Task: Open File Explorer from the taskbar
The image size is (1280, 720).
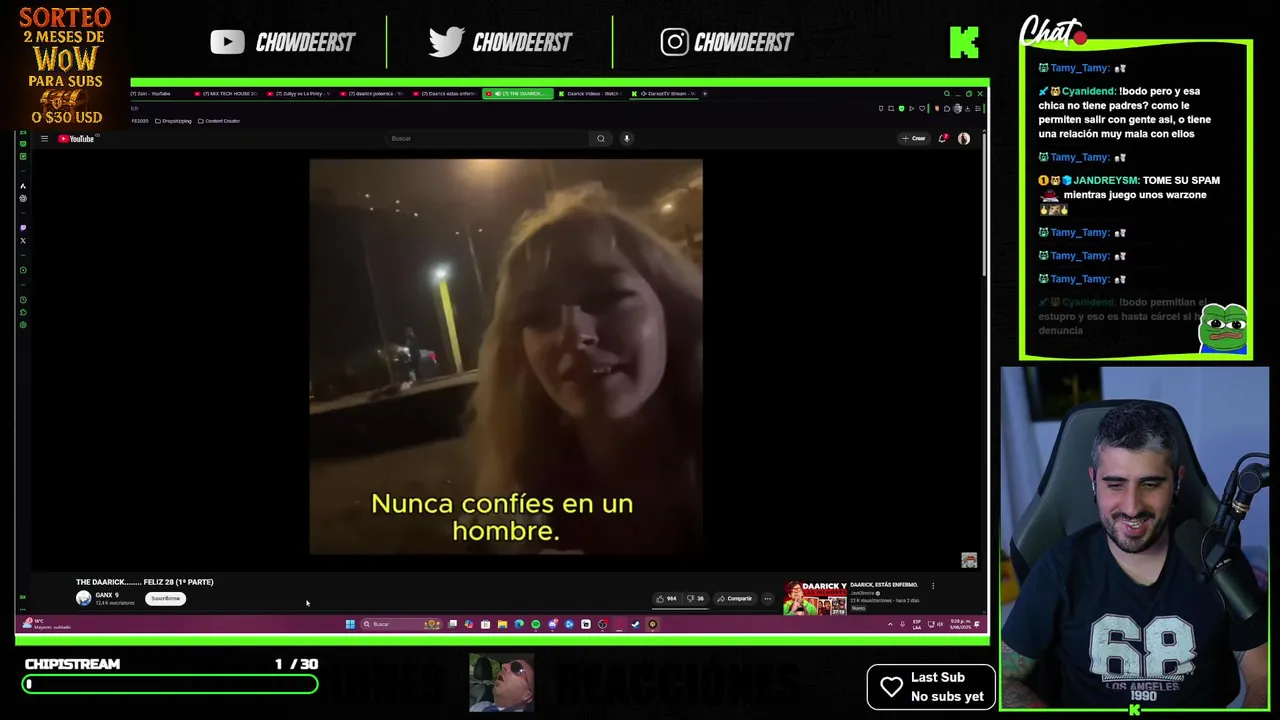Action: point(502,625)
